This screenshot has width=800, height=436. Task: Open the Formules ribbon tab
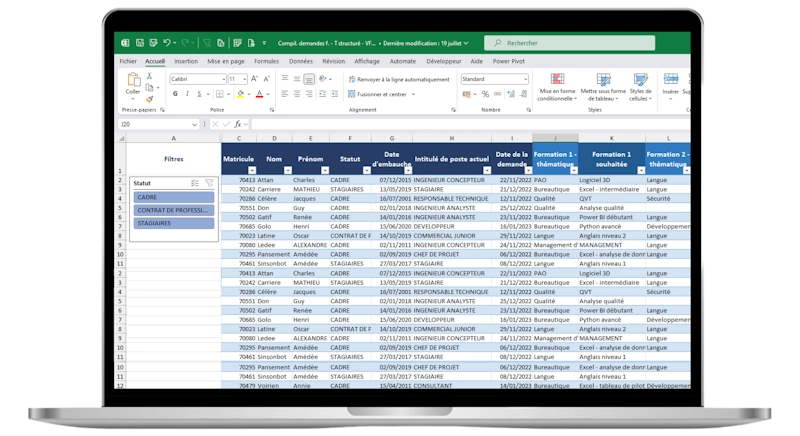pyautogui.click(x=266, y=61)
